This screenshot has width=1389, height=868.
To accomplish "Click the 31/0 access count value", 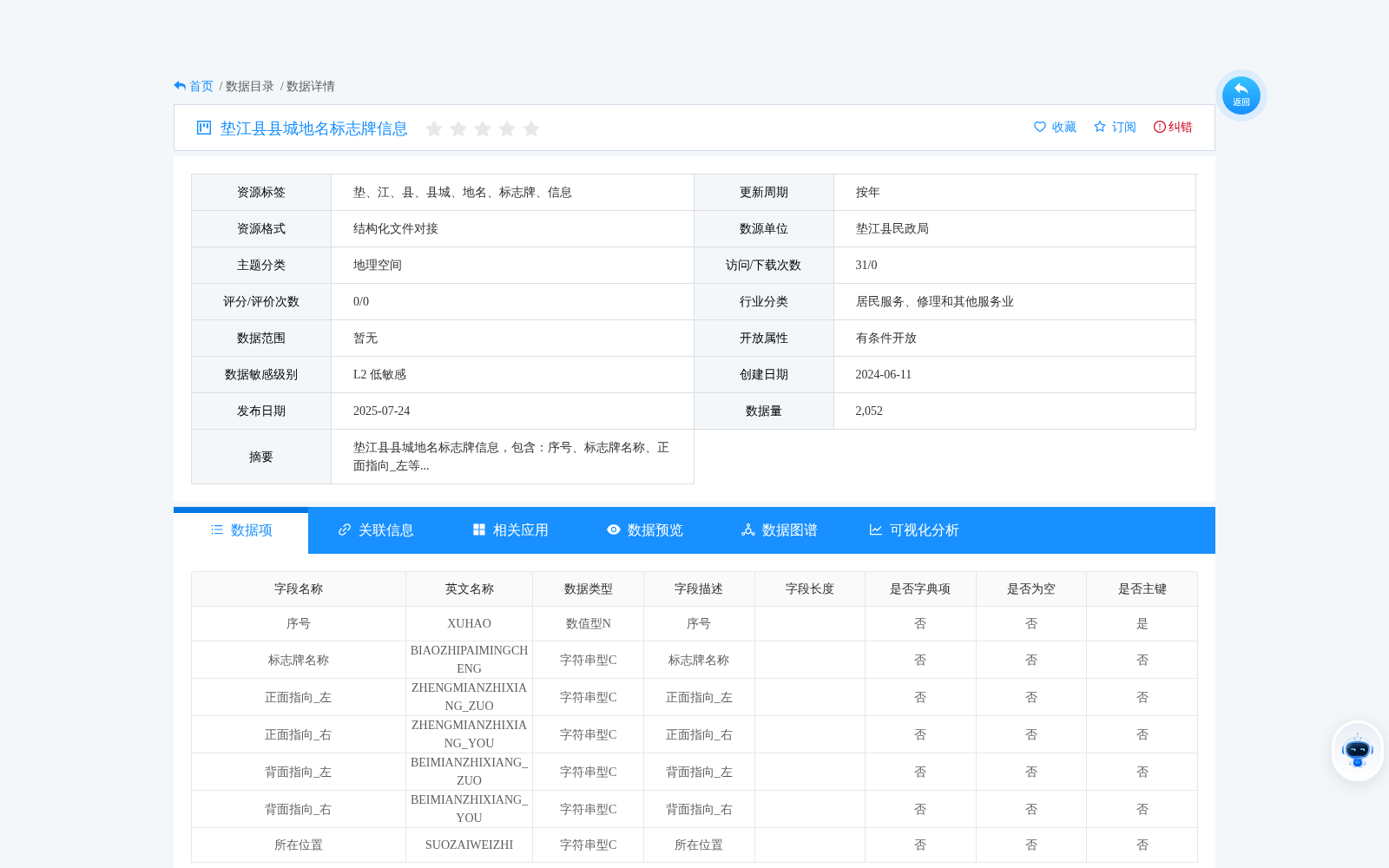I will 866,265.
